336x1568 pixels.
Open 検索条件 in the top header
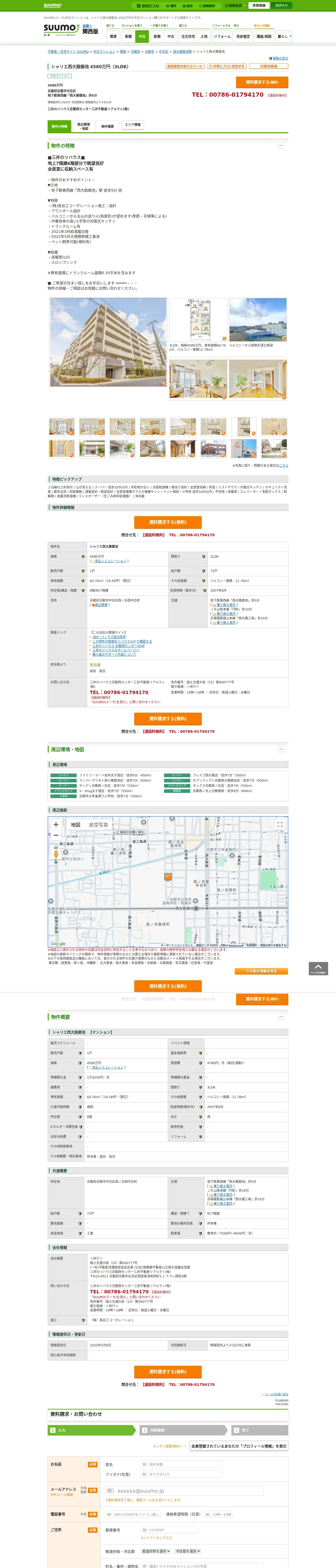coord(207,5)
